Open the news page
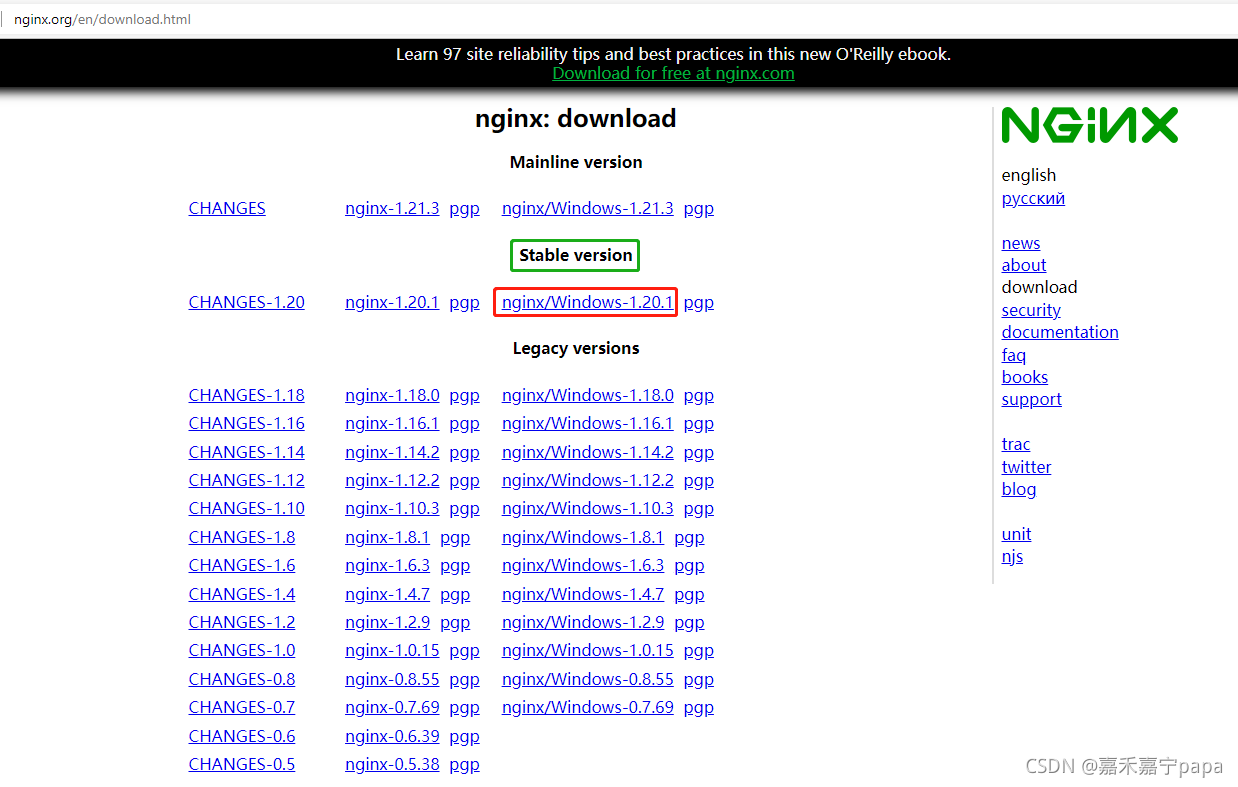The image size is (1238, 787). pos(1021,243)
